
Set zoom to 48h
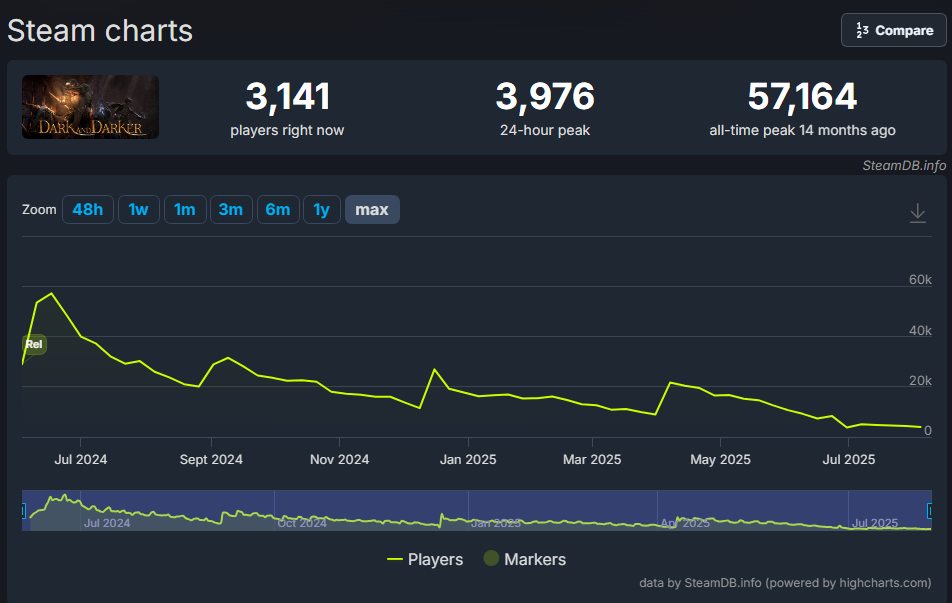click(x=87, y=210)
